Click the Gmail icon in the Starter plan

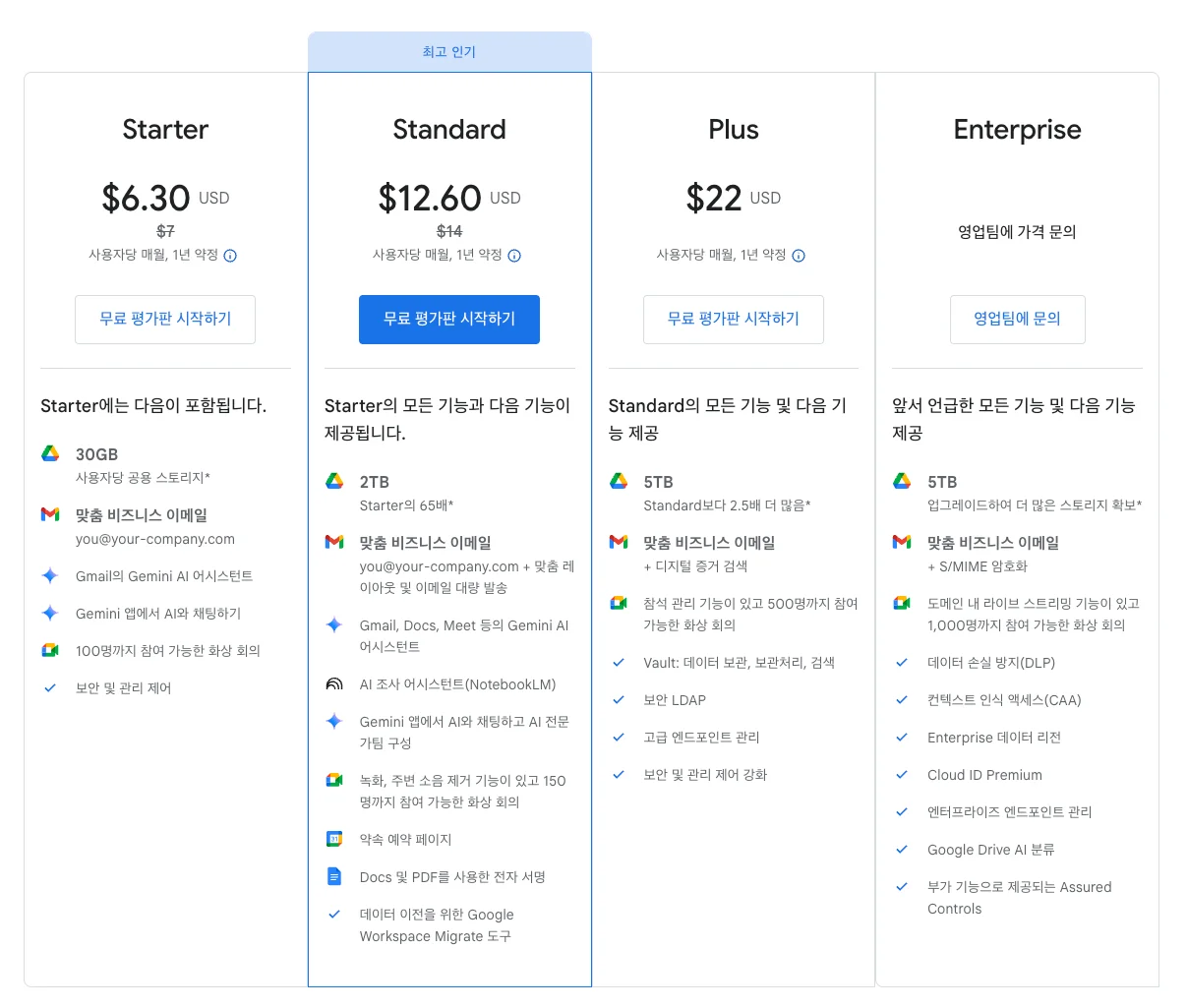(50, 514)
